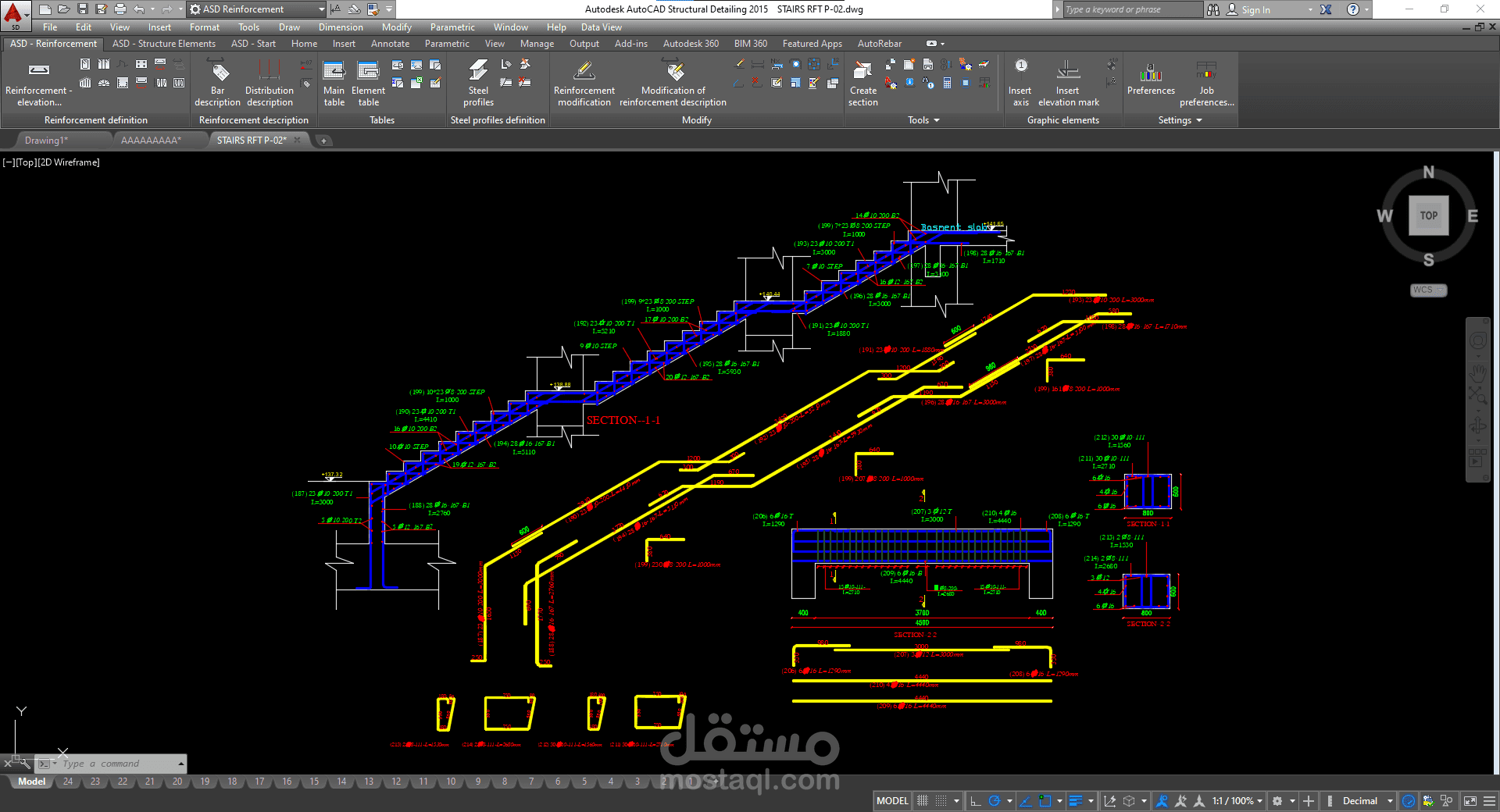Open the Dimension menu
The image size is (1500, 812).
[341, 27]
